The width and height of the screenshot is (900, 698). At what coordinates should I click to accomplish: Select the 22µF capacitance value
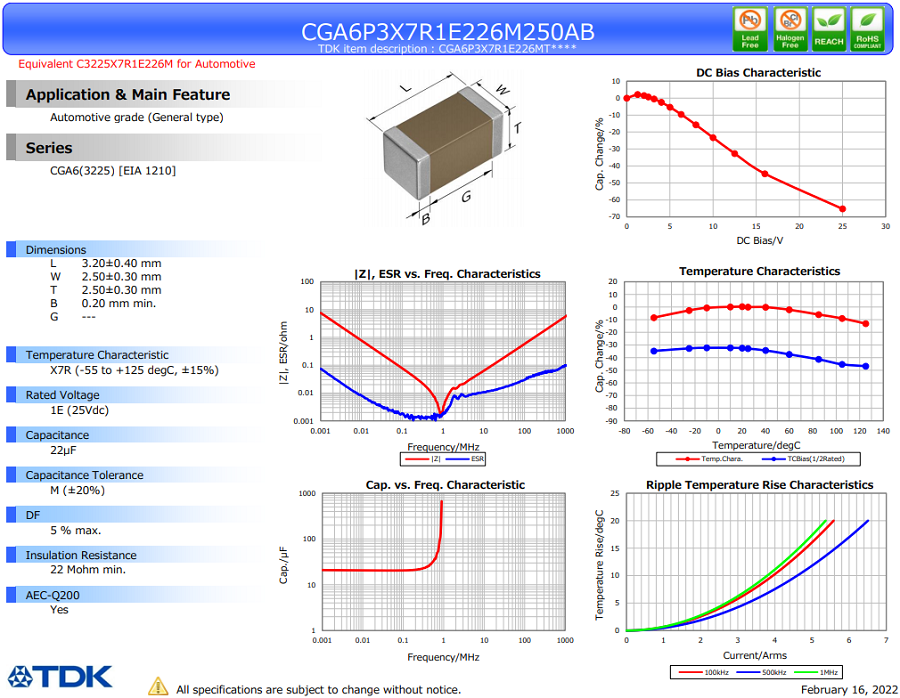coord(63,451)
